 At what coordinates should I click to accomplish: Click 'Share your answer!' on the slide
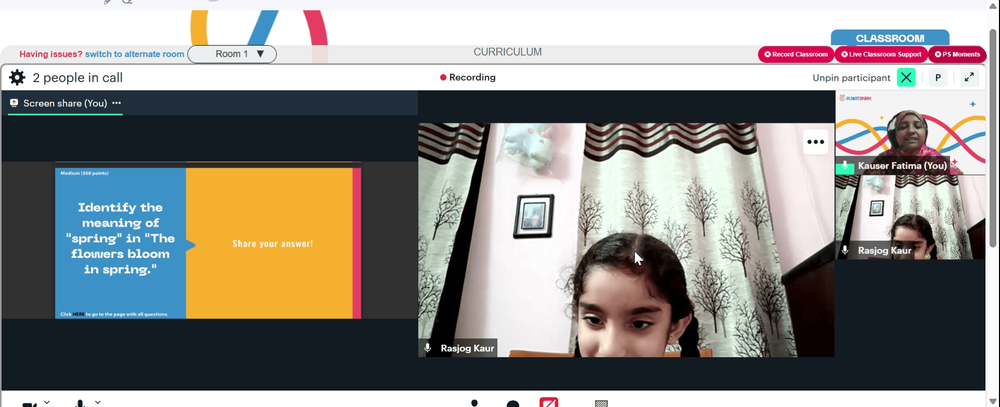(272, 244)
